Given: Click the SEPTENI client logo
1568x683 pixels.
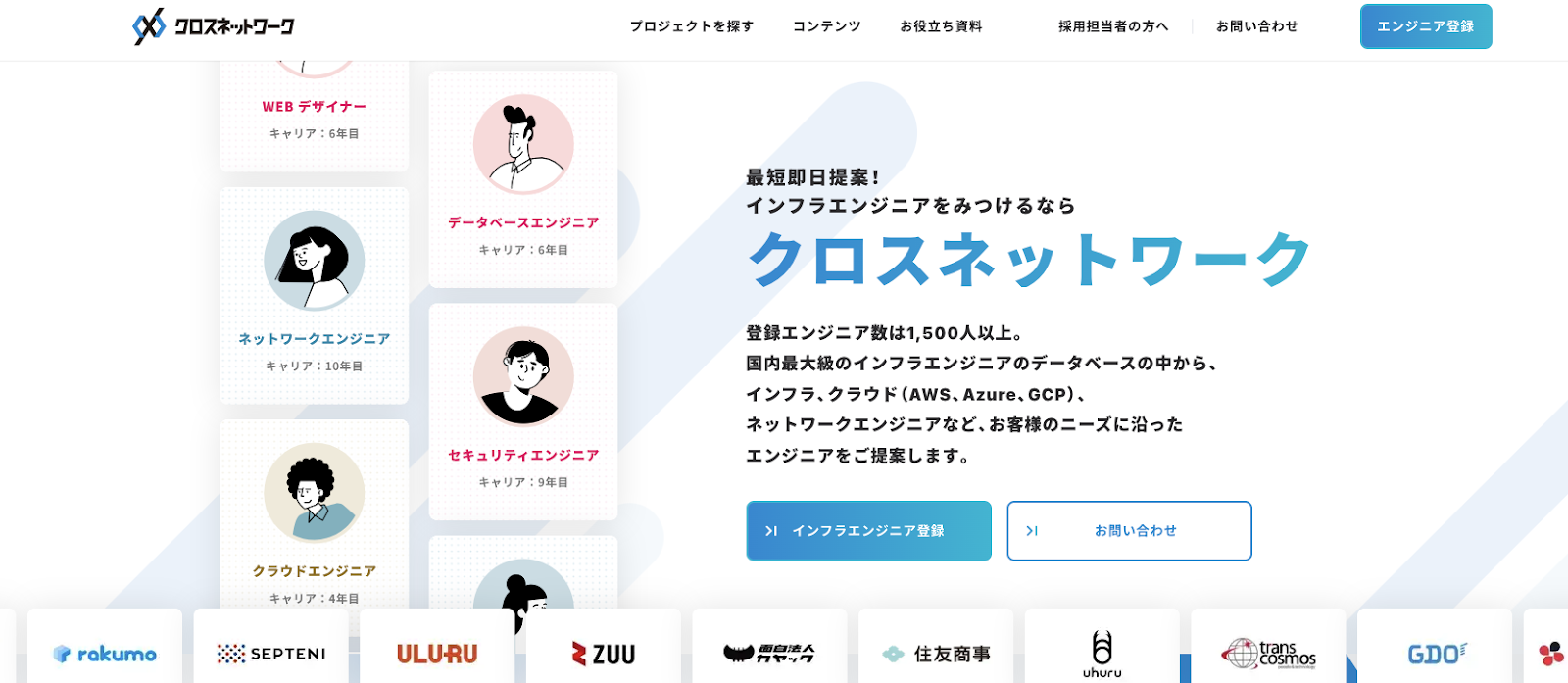Looking at the screenshot, I should pos(271,654).
